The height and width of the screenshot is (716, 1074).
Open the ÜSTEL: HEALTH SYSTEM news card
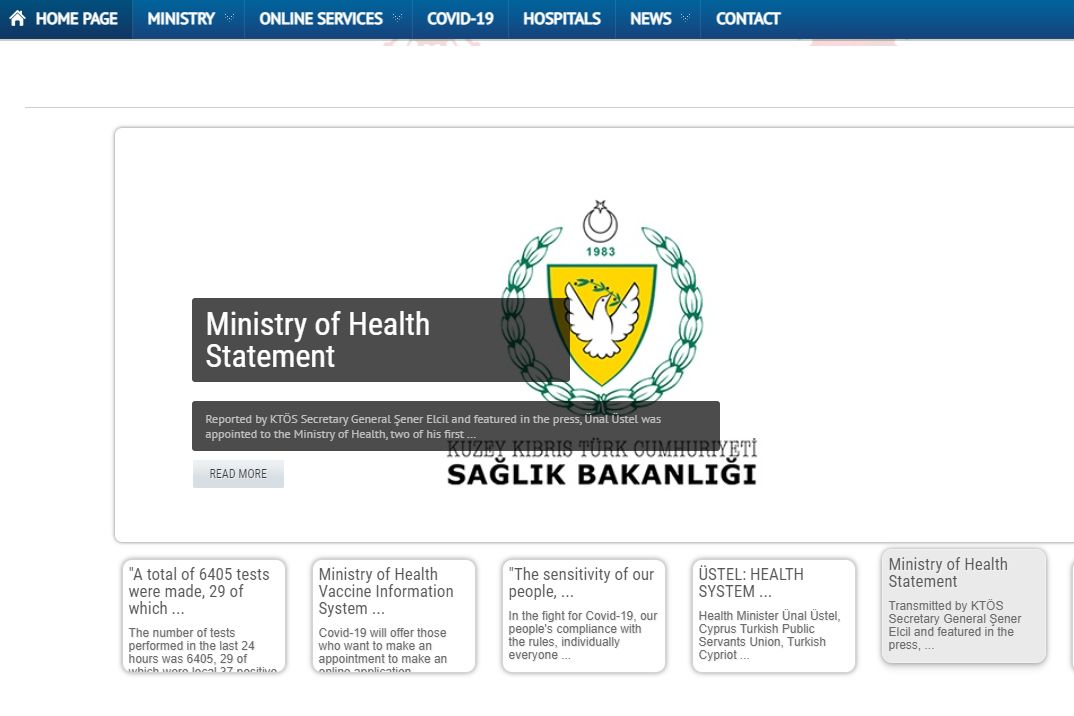[774, 615]
